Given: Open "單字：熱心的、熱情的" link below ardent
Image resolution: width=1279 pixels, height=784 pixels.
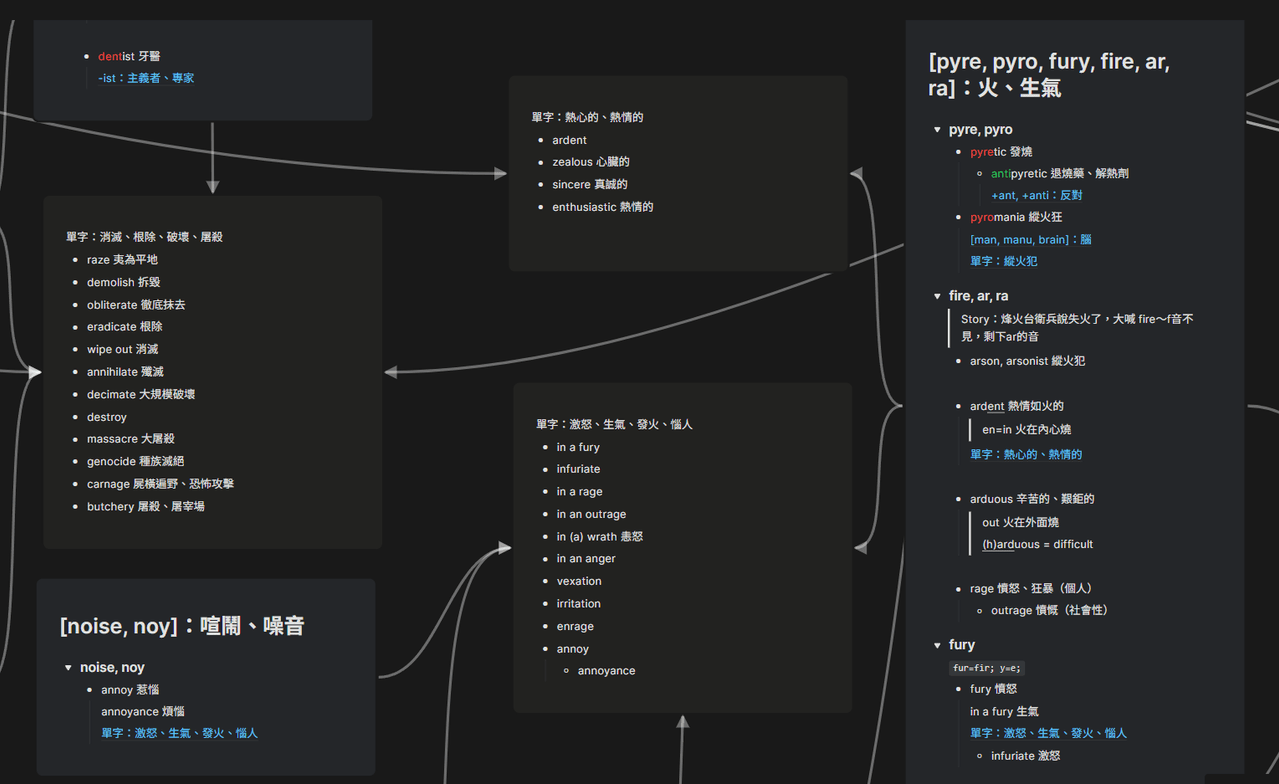Looking at the screenshot, I should pyautogui.click(x=1026, y=454).
